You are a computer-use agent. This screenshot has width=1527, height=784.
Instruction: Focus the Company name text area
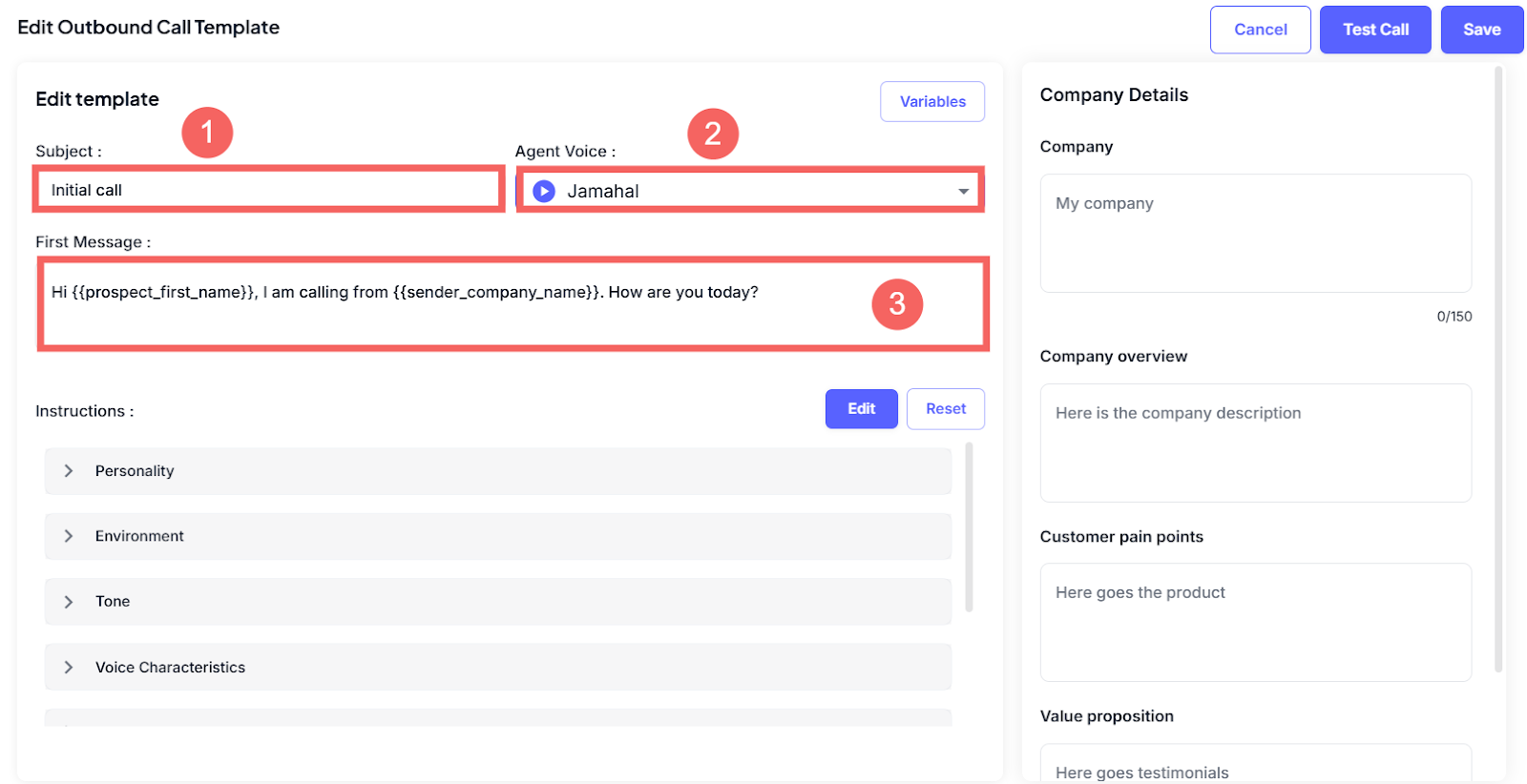click(1255, 234)
